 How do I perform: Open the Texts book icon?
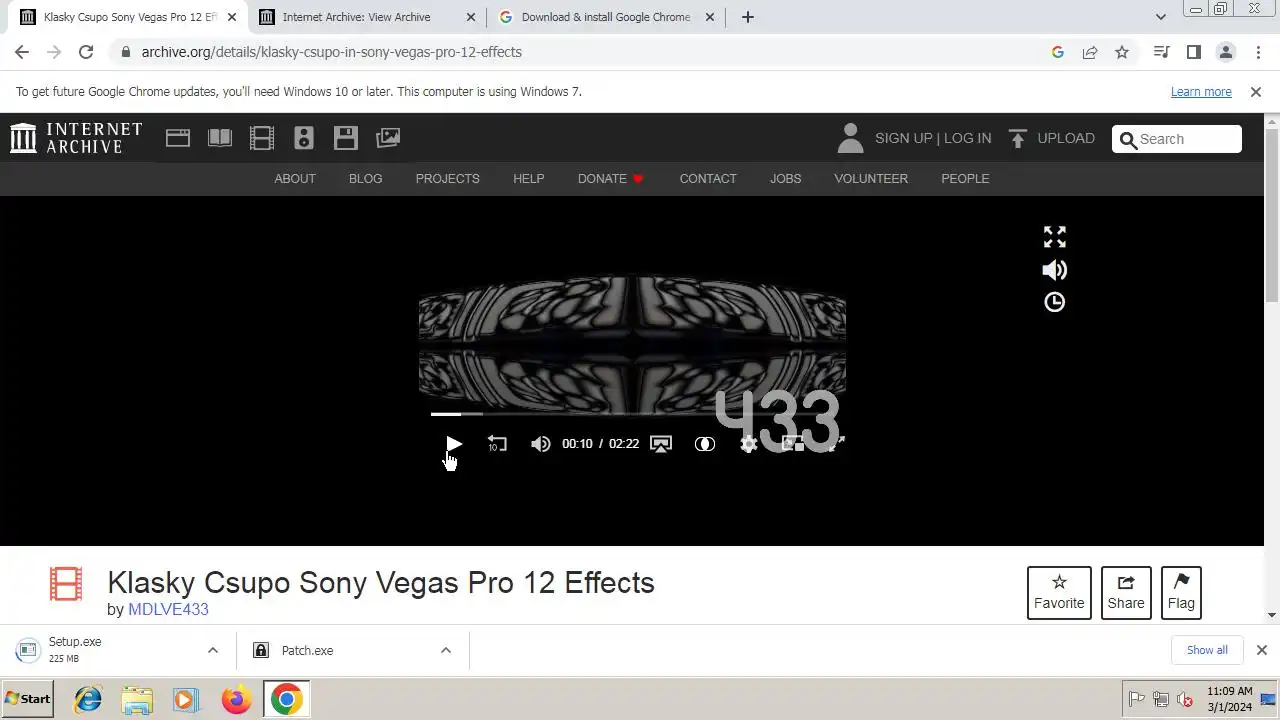point(220,138)
